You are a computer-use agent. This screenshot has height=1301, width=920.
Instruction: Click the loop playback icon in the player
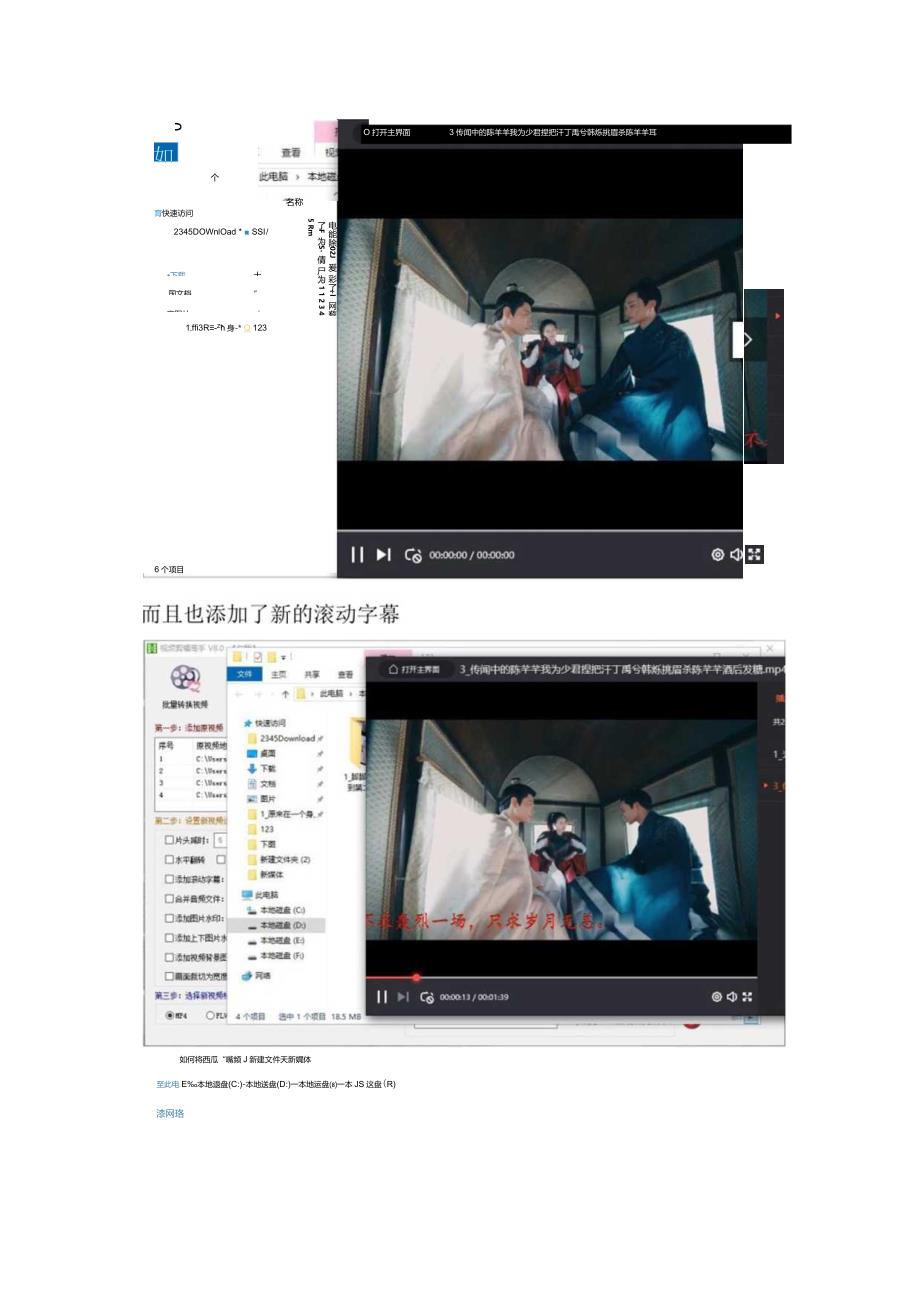tap(425, 996)
